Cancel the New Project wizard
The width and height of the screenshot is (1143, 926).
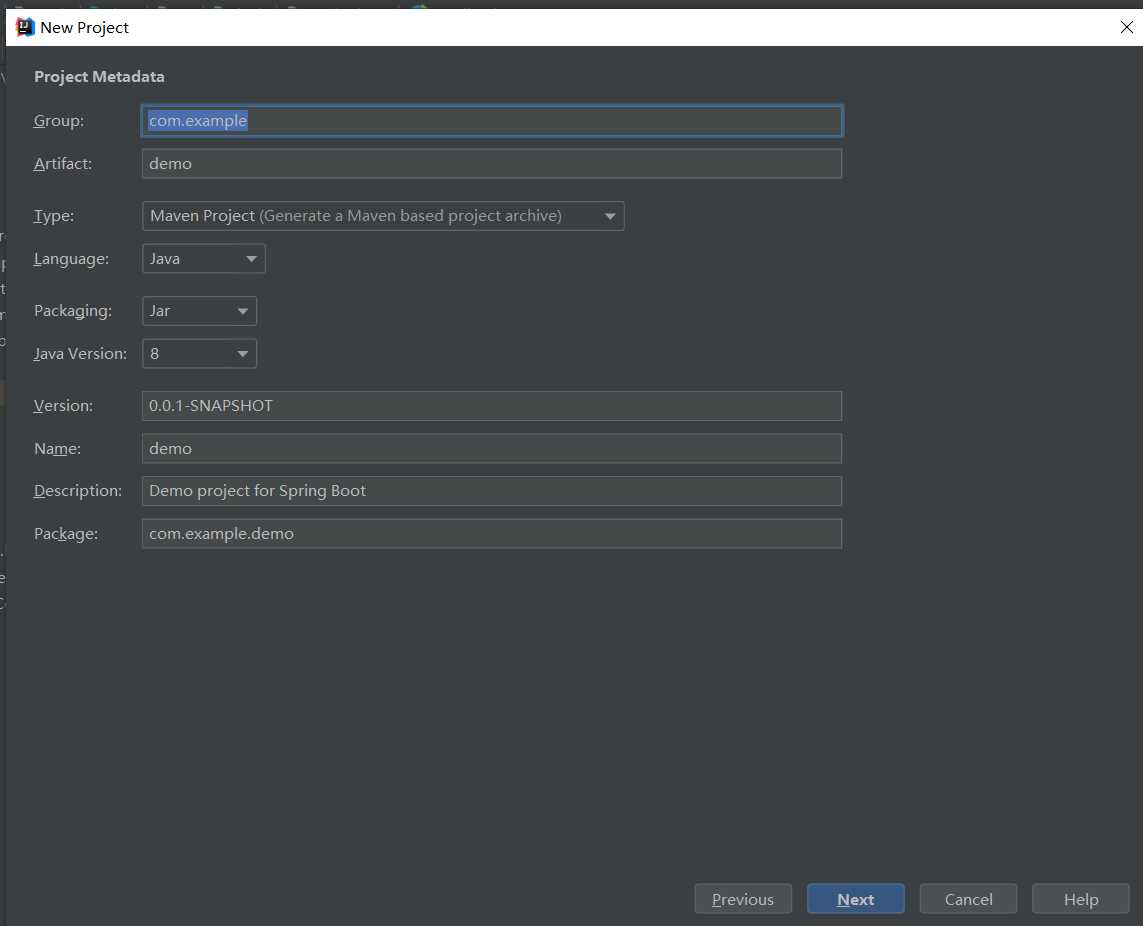(968, 899)
